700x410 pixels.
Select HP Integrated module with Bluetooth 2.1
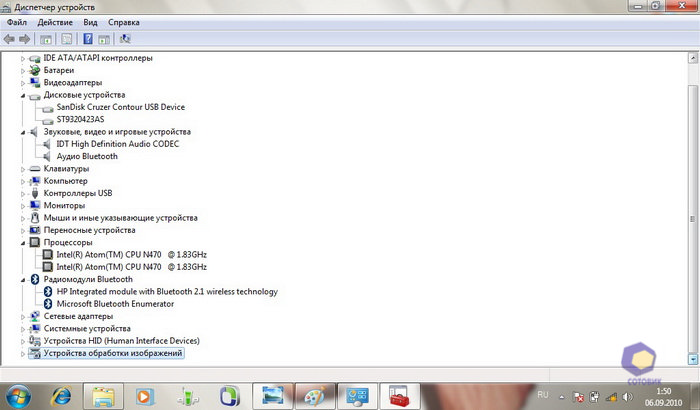coord(166,292)
